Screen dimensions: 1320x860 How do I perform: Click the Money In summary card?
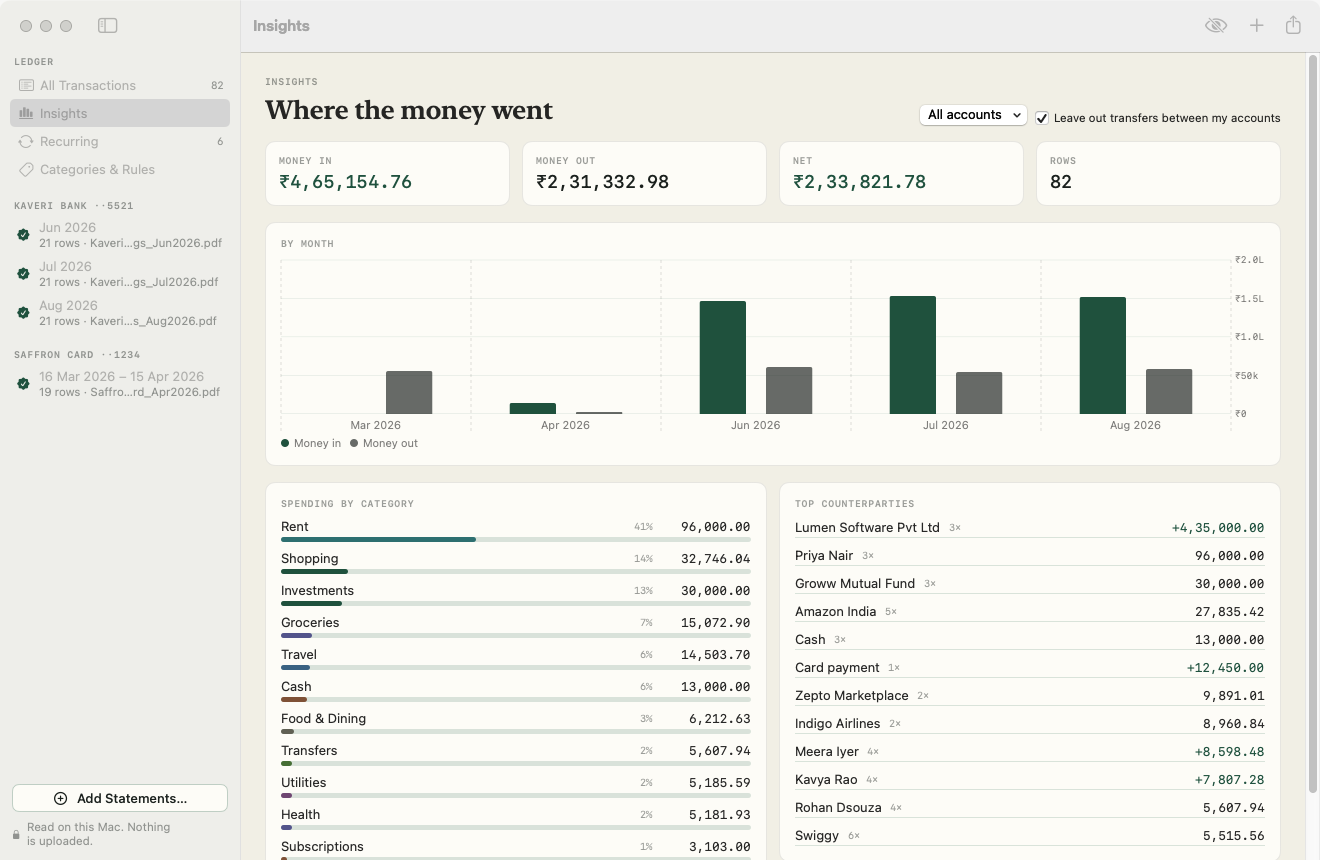388,174
